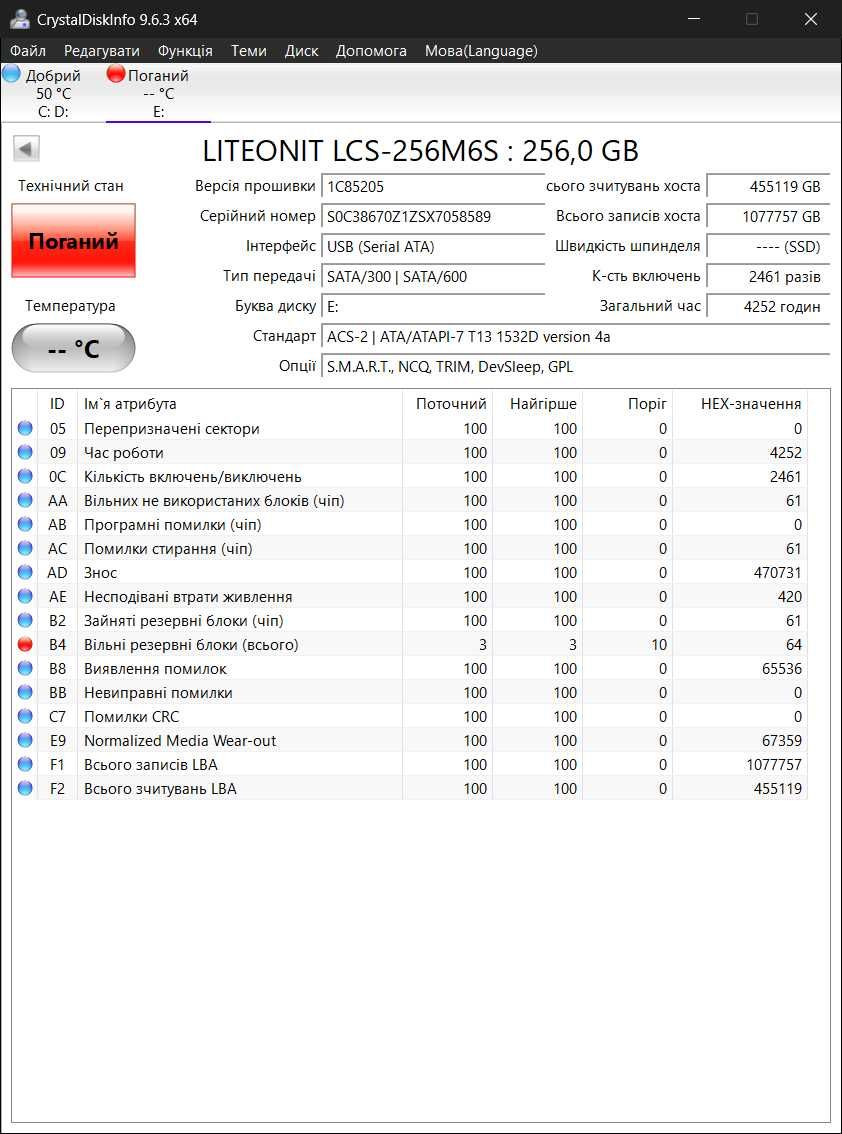This screenshot has width=842, height=1134.
Task: Click the red Поганий health status button
Action: [73, 241]
